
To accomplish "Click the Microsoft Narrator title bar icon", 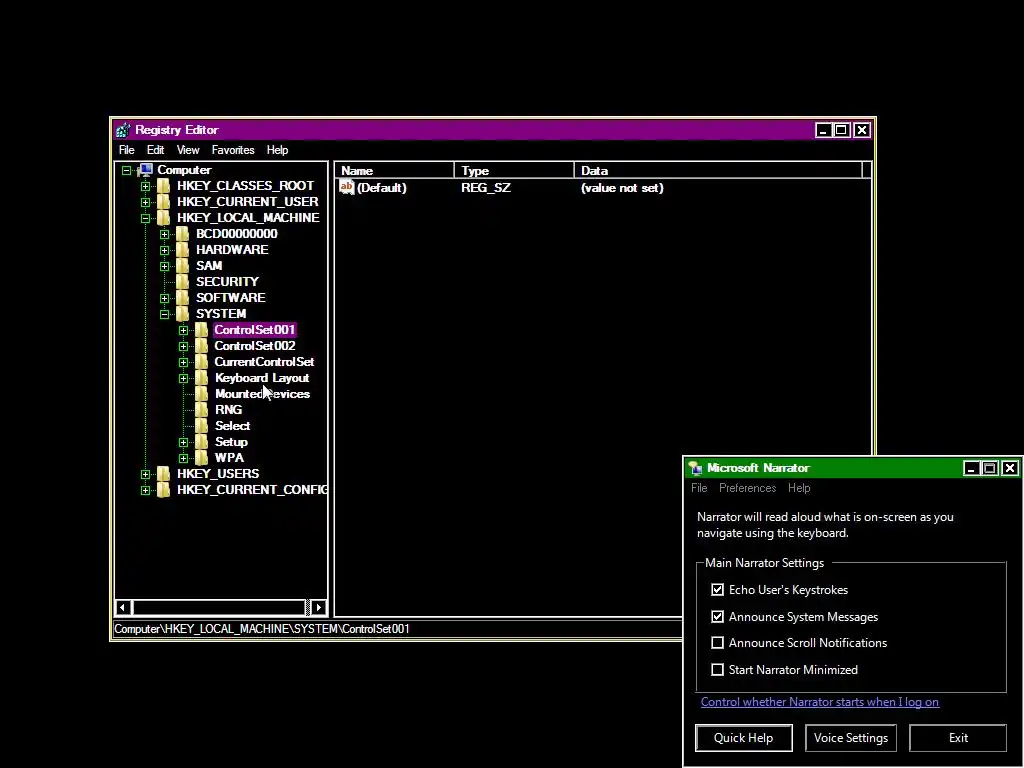I will [x=696, y=468].
